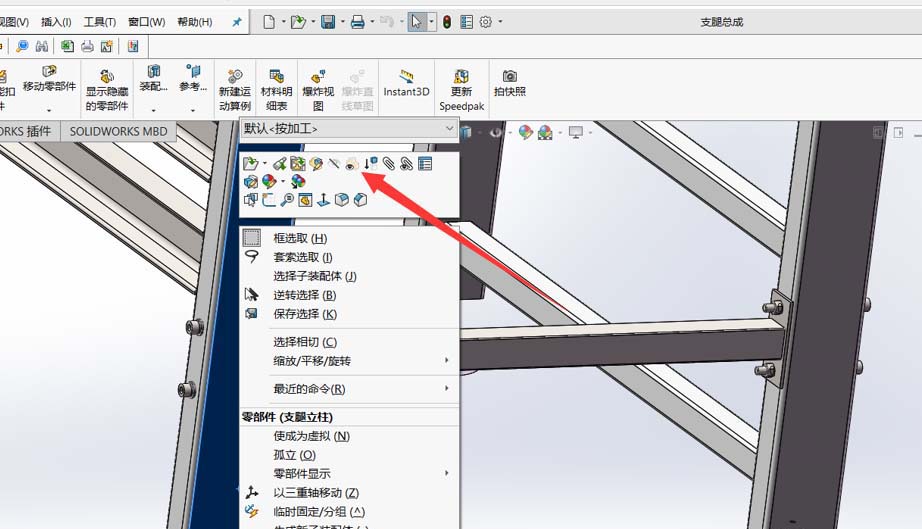Viewport: 922px width, 529px height.
Task: Open Component Properties list icon in context toolbar
Action: [425, 164]
